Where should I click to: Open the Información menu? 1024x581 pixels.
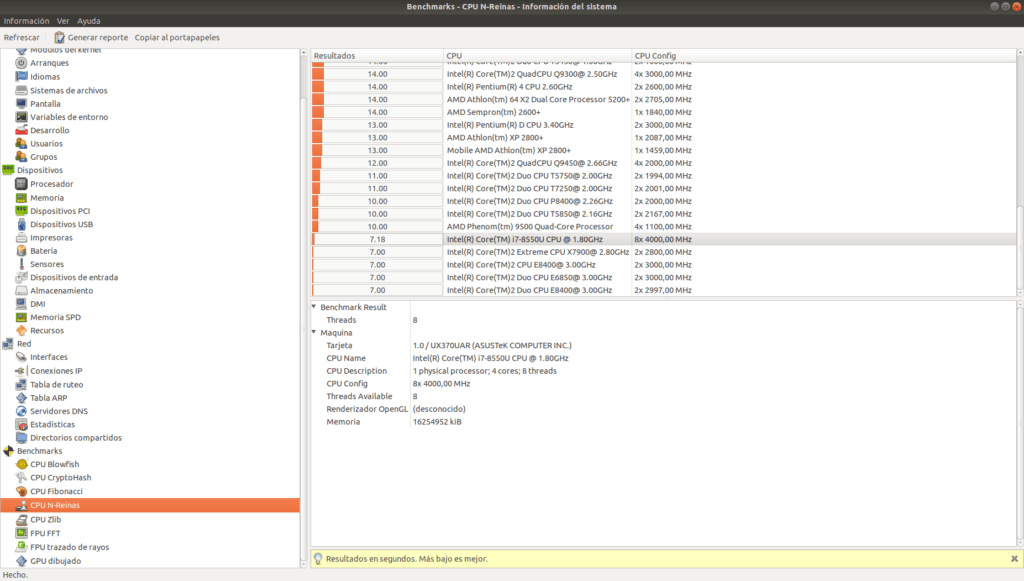click(x=26, y=20)
